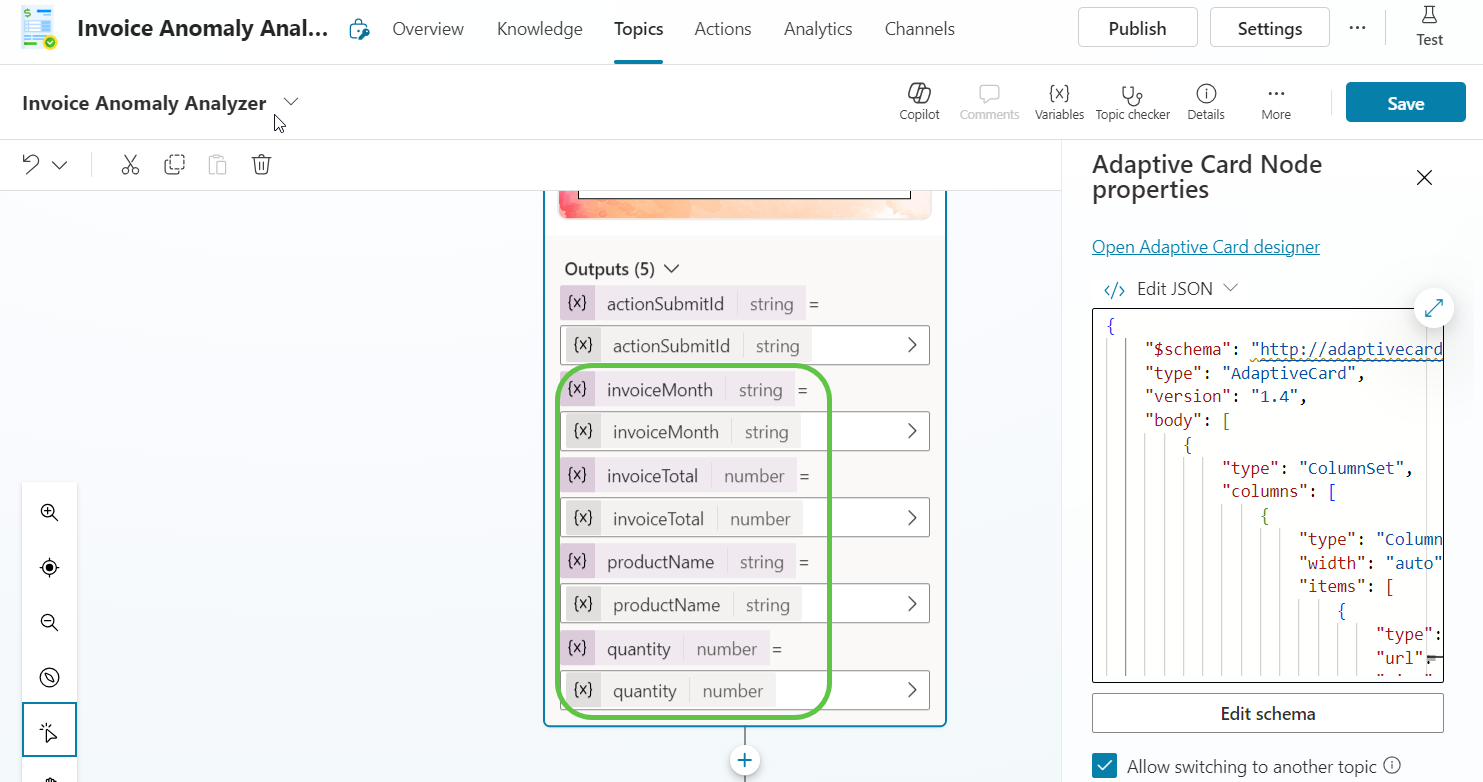Click the Delete trash icon
The image size is (1483, 782).
click(x=261, y=165)
